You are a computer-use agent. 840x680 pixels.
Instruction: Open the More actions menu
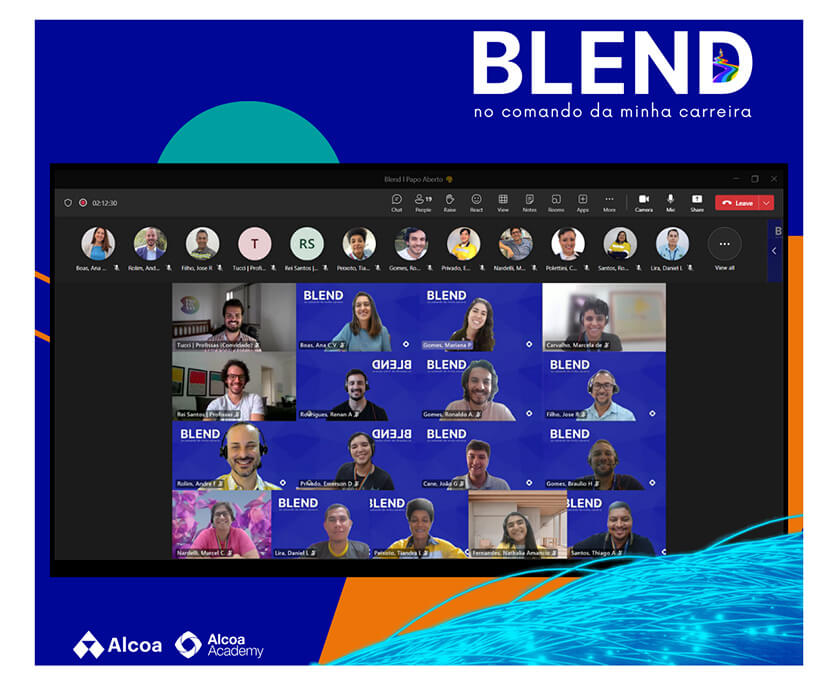pyautogui.click(x=609, y=203)
